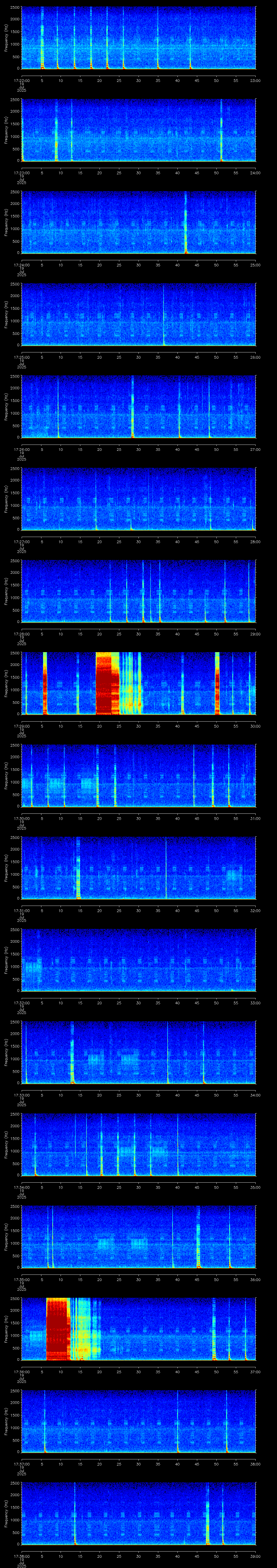This screenshot has width=277, height=1568.
Task: Click the '17:31:00' timestamp text
Action: (21, 910)
